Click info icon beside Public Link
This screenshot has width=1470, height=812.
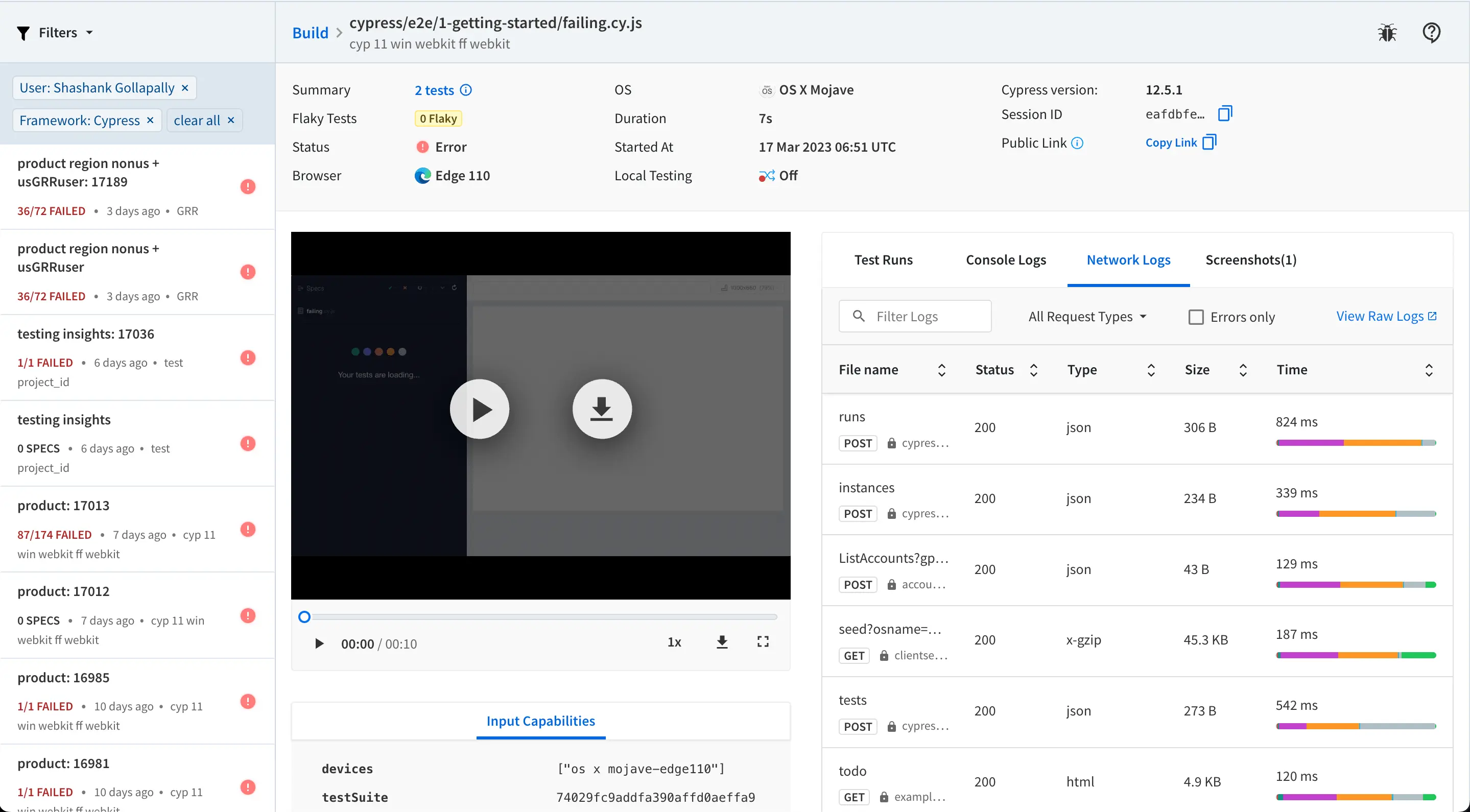tap(1077, 143)
